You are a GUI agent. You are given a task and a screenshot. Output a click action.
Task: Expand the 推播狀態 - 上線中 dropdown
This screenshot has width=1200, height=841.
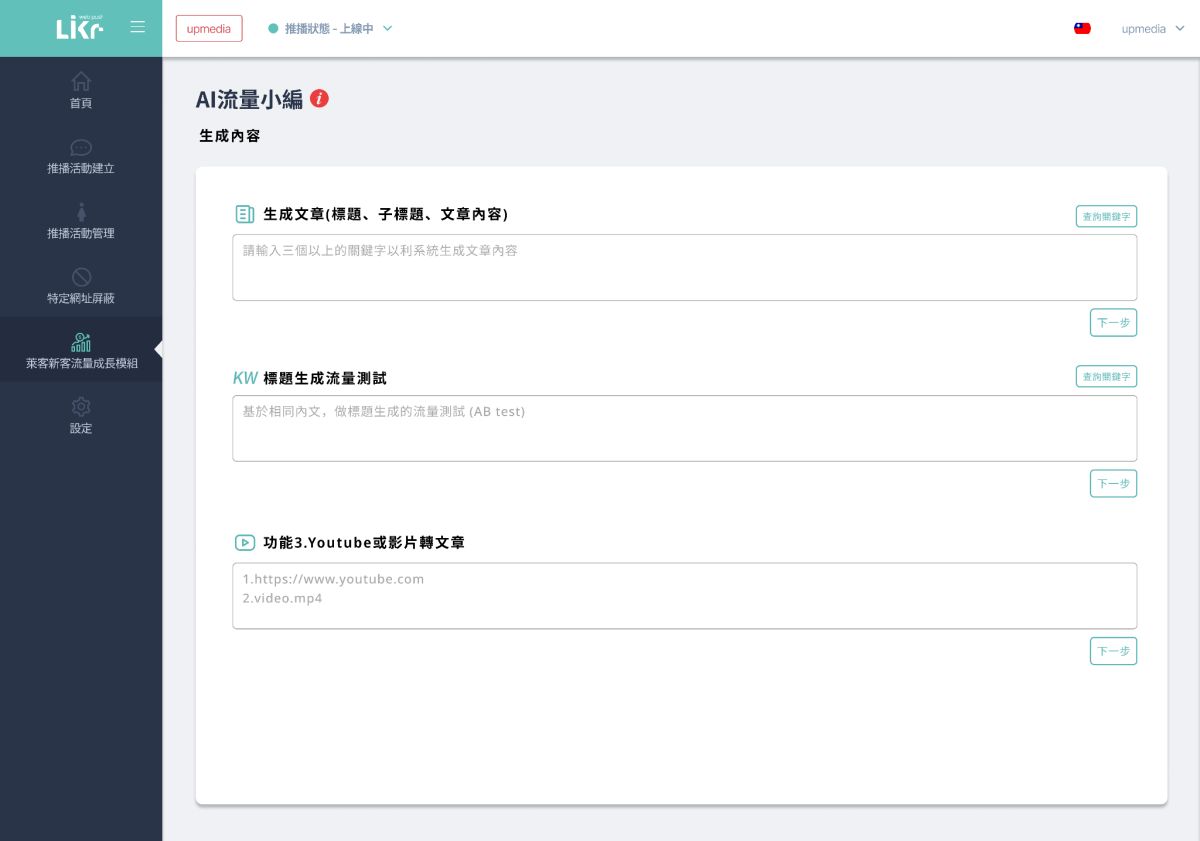point(330,28)
